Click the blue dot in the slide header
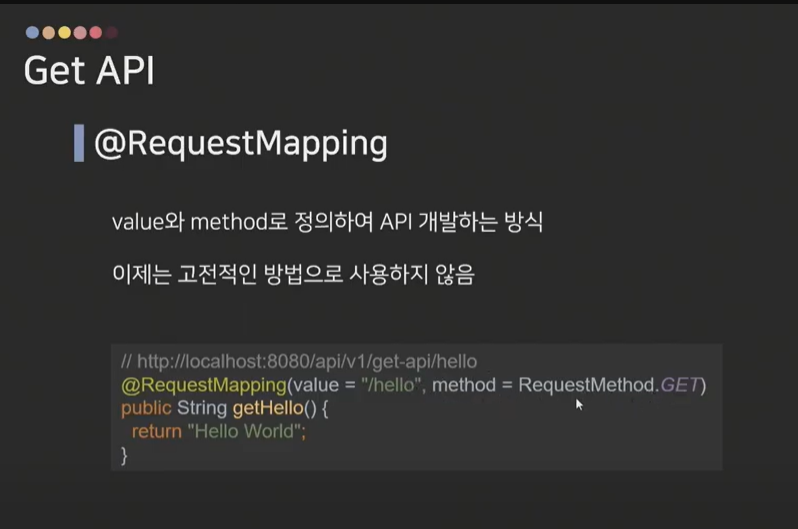The width and height of the screenshot is (798, 529). click(33, 33)
